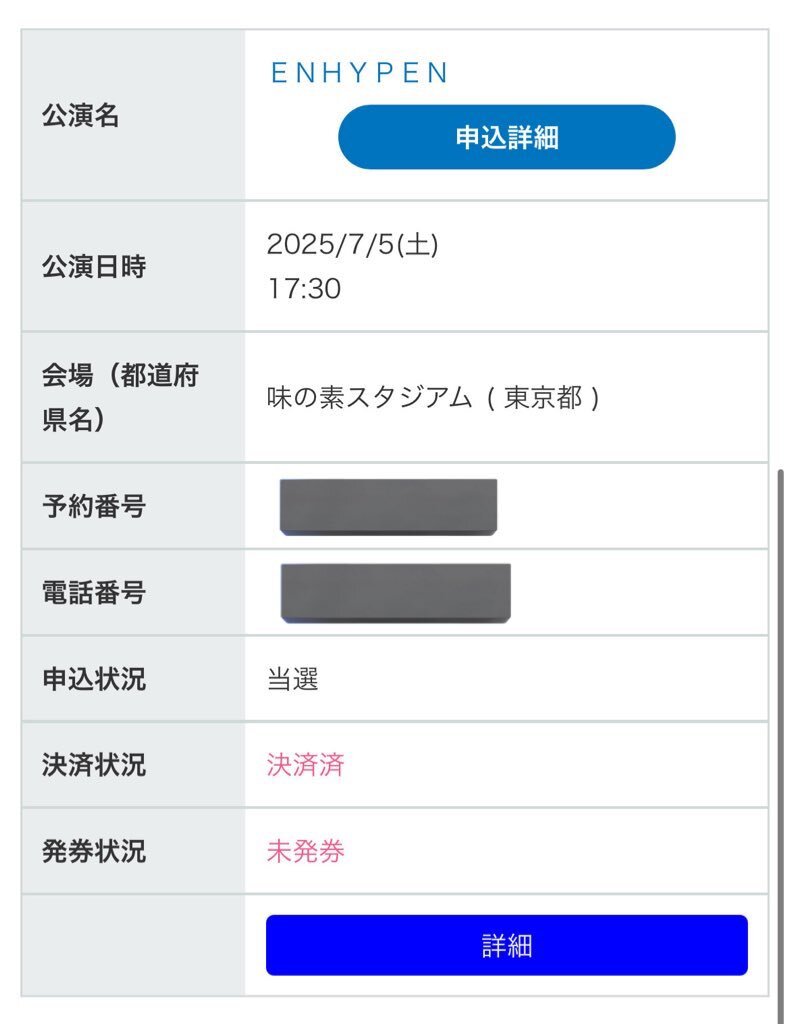Select the 申込状況 row label

click(x=93, y=679)
